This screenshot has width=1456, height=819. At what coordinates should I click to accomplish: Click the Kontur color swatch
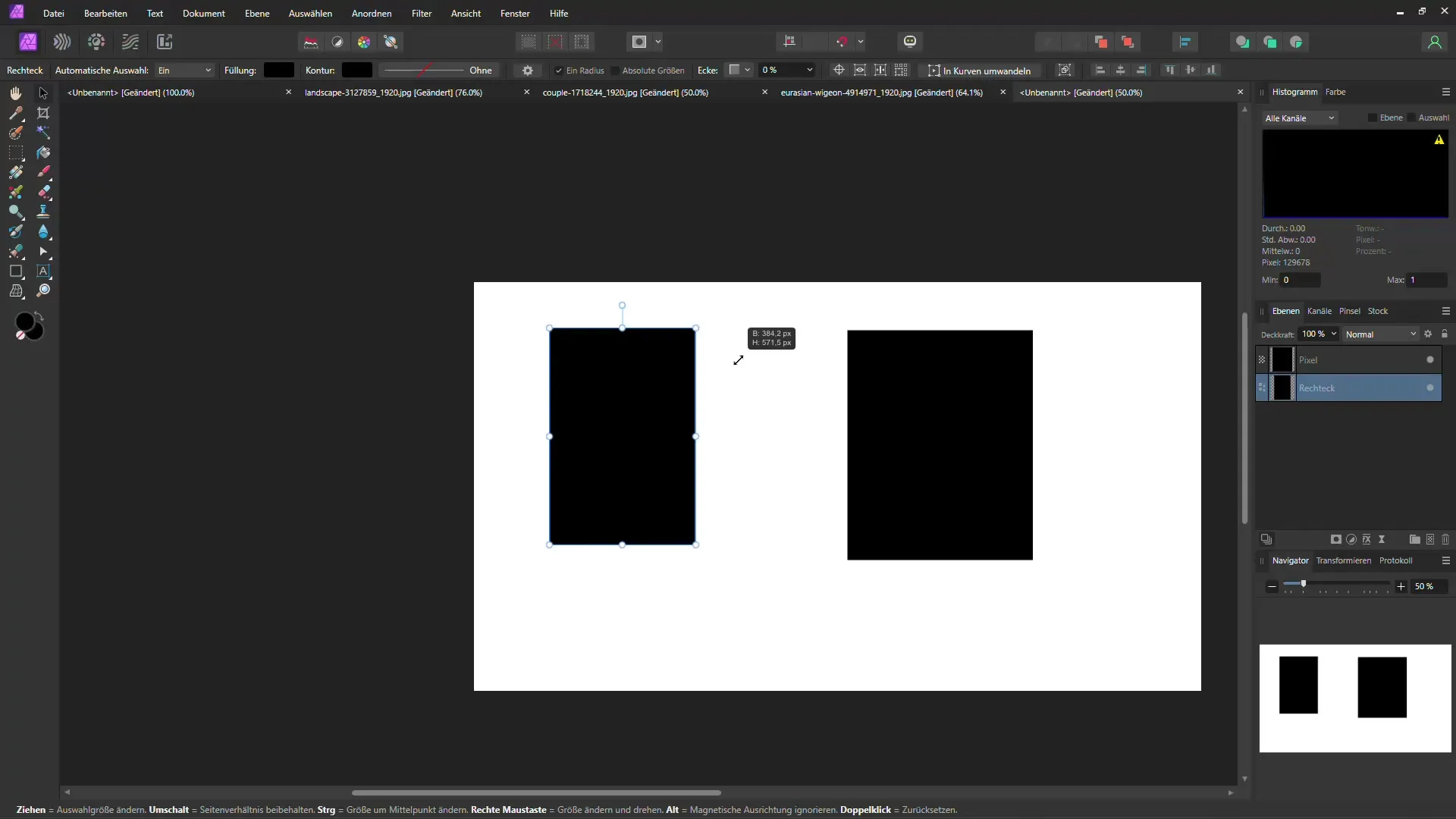(x=355, y=70)
